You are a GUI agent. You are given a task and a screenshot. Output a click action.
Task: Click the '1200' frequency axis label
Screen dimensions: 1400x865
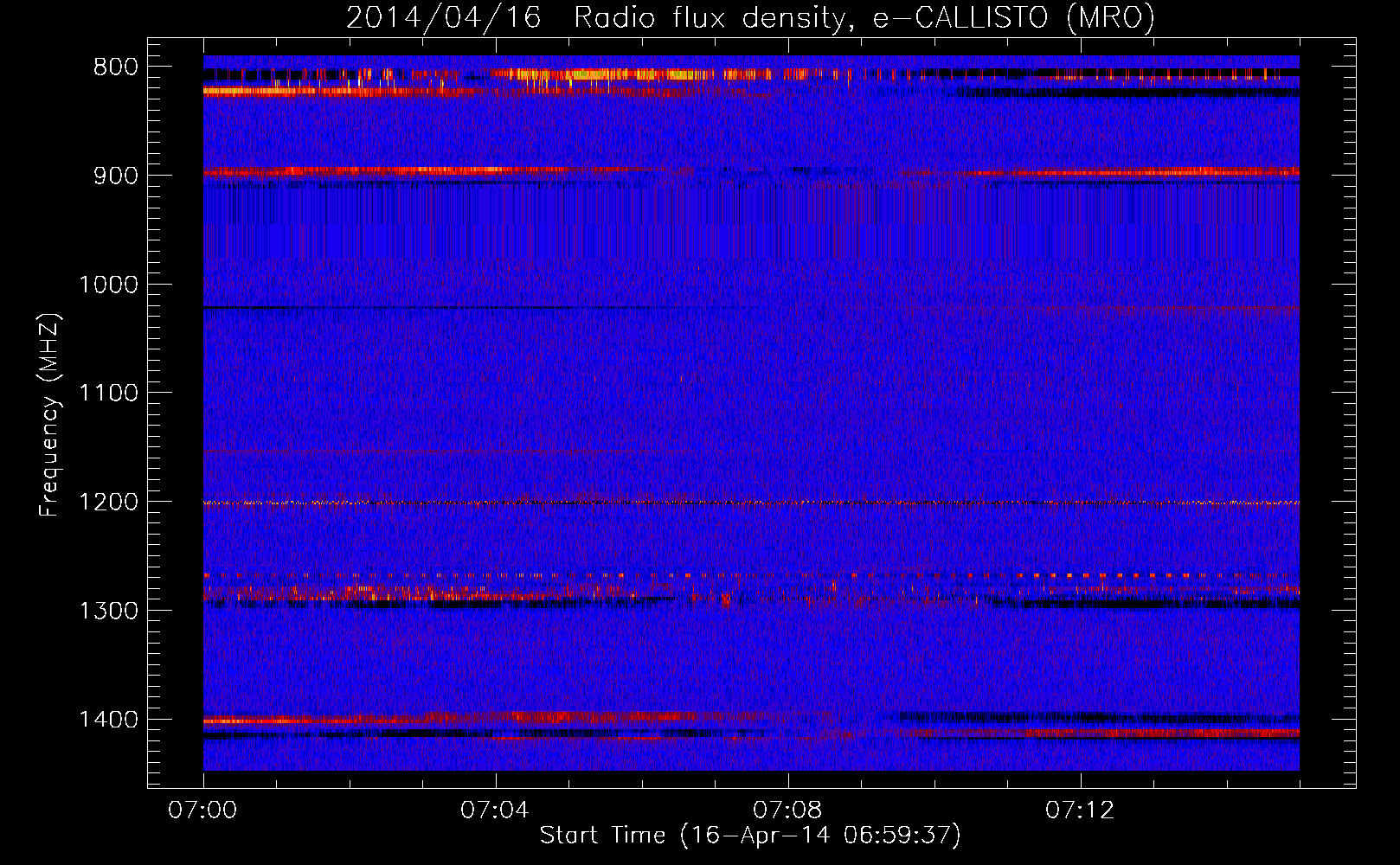pyautogui.click(x=108, y=503)
